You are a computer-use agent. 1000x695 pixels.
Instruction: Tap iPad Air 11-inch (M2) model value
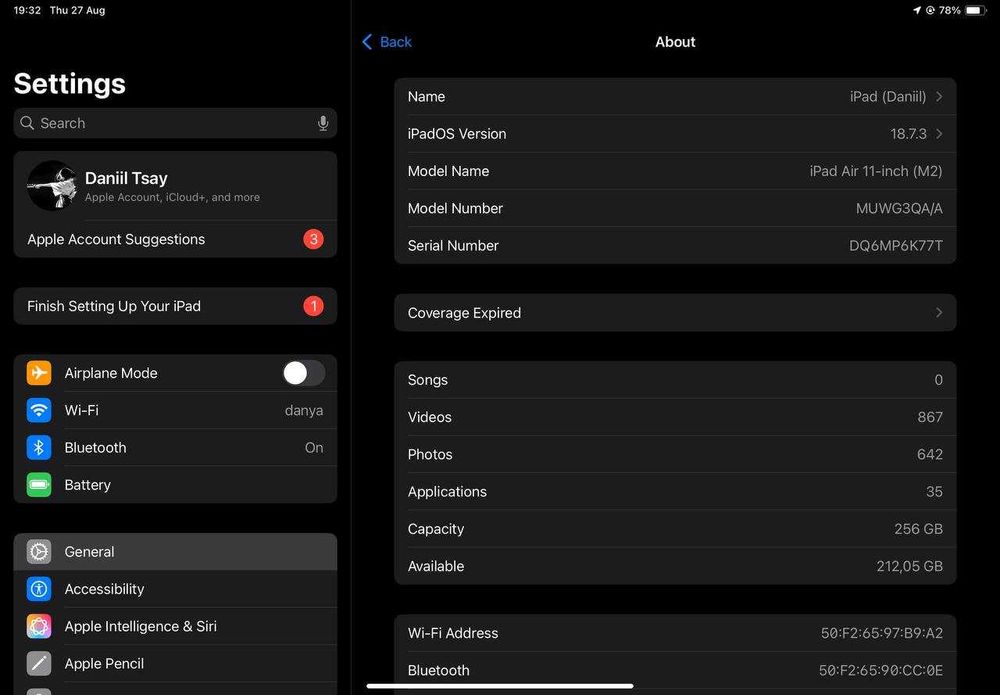click(x=876, y=171)
